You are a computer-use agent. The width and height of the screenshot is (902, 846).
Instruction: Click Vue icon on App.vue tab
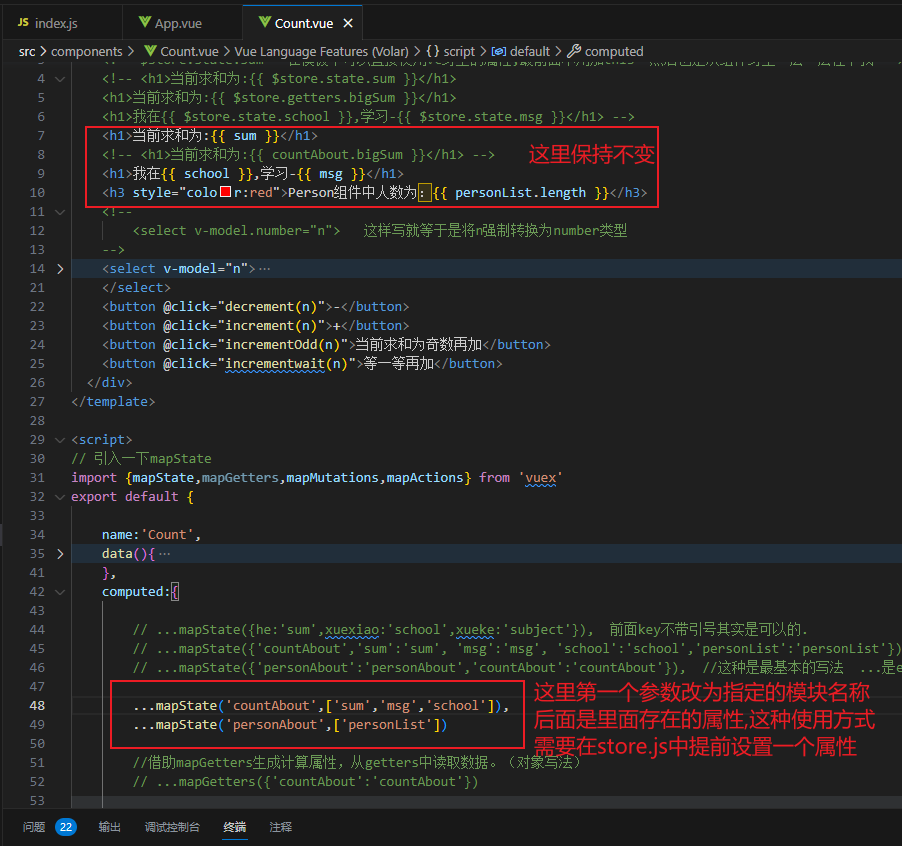coord(145,22)
